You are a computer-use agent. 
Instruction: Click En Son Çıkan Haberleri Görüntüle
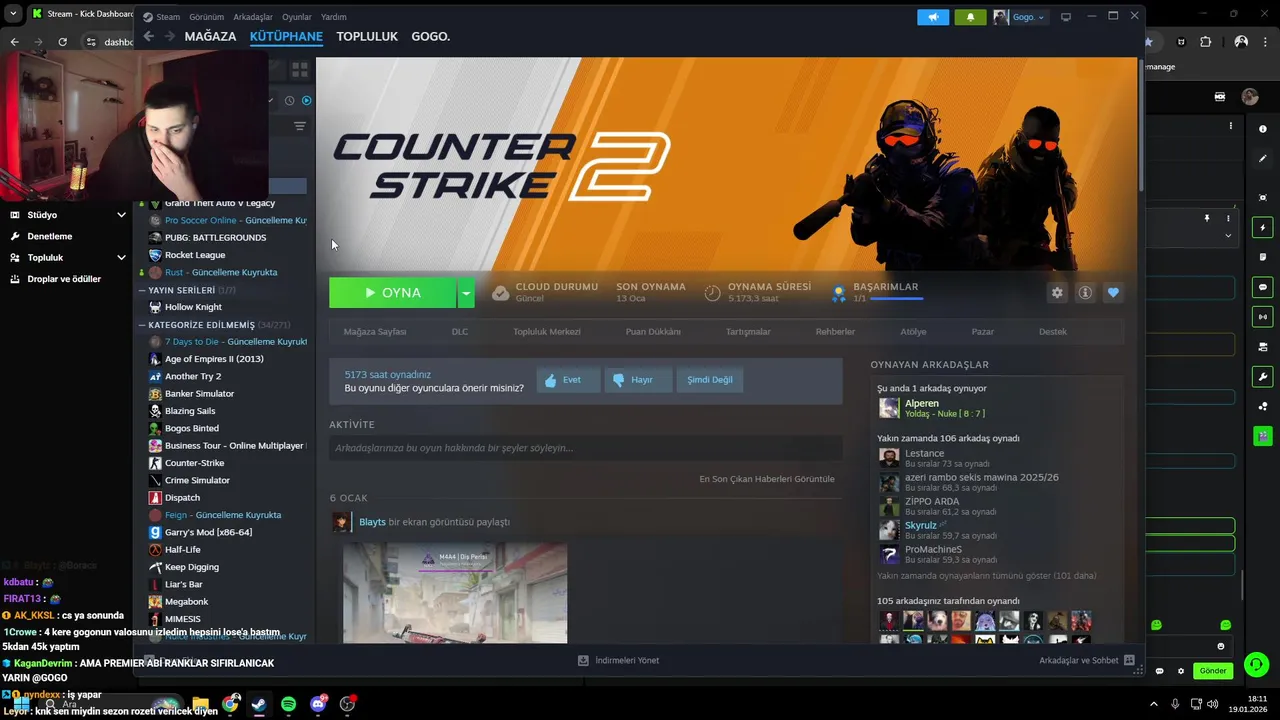click(767, 479)
